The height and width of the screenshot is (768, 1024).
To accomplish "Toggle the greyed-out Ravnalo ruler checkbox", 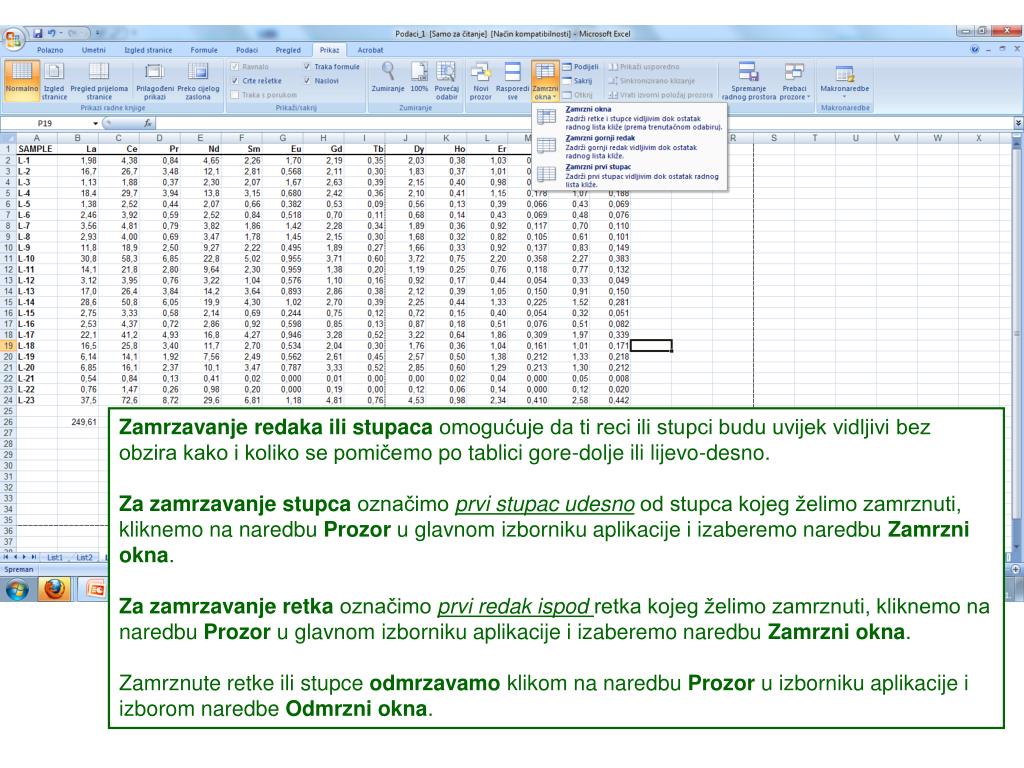I will click(234, 67).
